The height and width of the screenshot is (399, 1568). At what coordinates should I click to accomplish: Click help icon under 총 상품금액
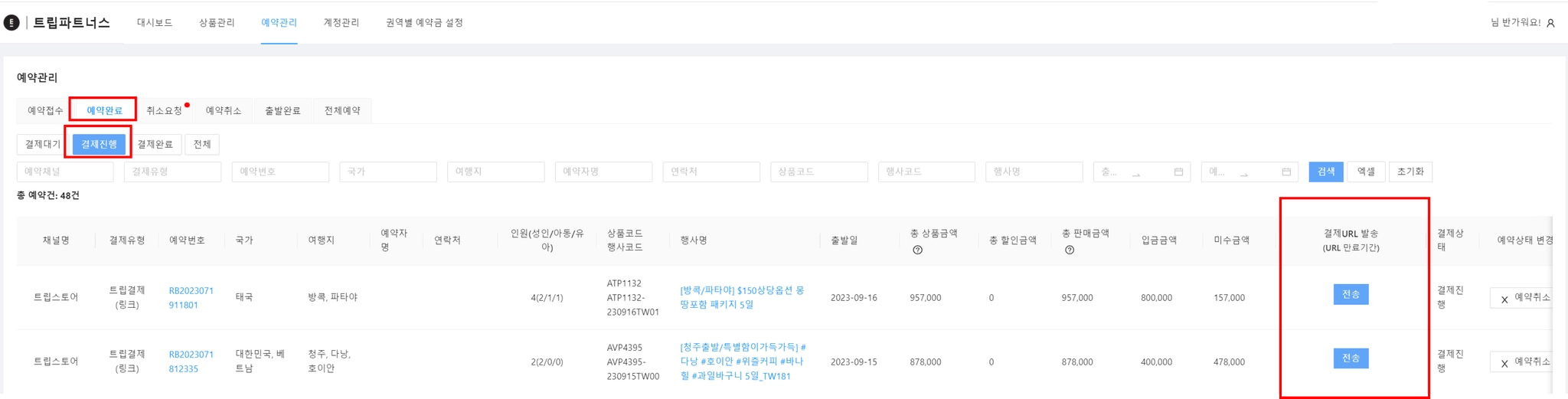917,250
